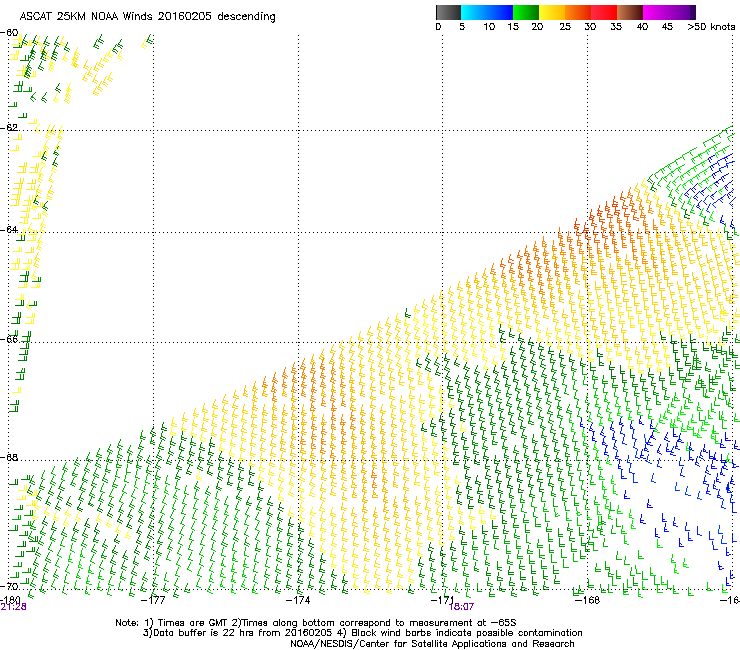Click the legend label '25'
The width and height of the screenshot is (740, 650).
pyautogui.click(x=565, y=27)
